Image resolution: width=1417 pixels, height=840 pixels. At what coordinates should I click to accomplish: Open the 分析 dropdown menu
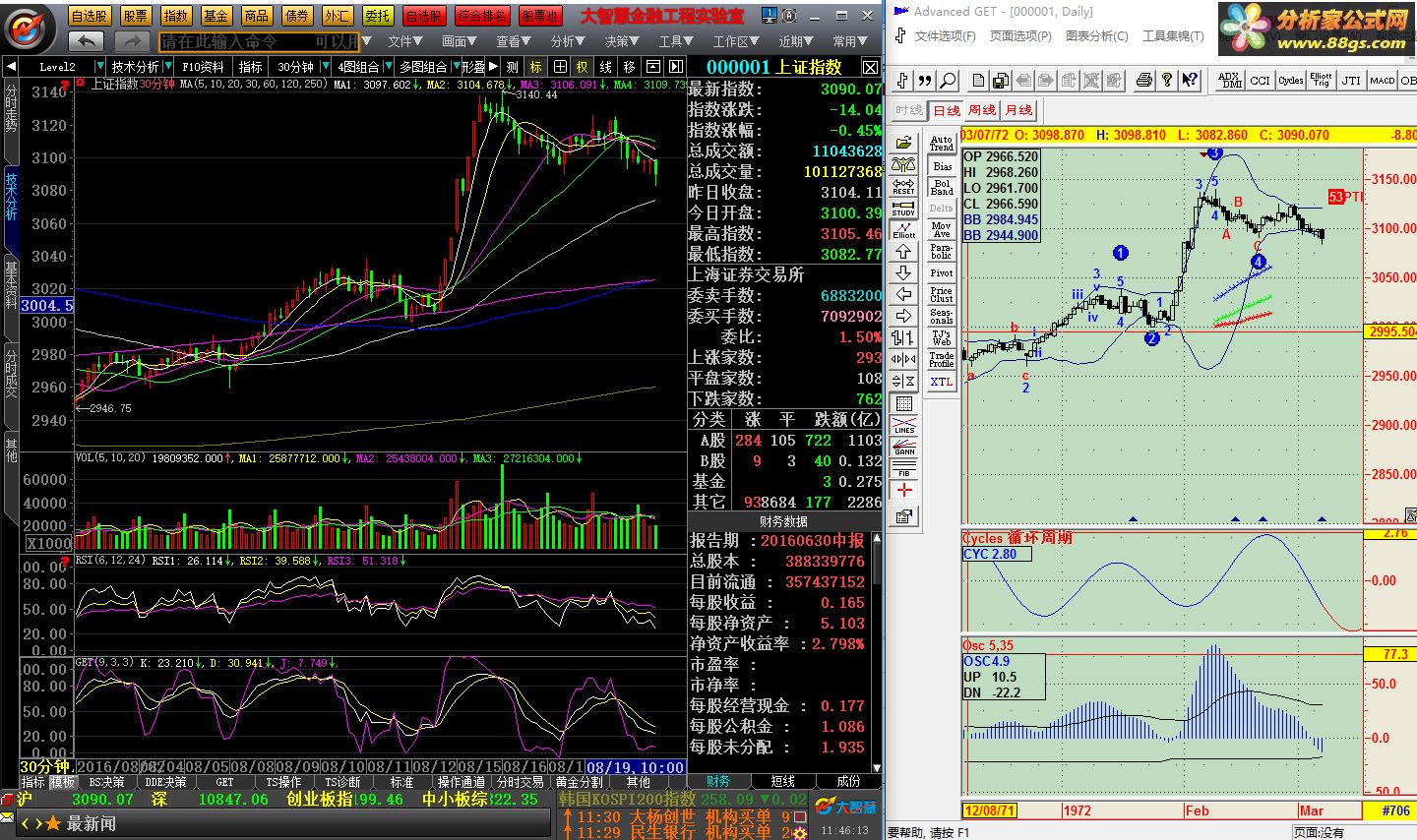[x=568, y=41]
